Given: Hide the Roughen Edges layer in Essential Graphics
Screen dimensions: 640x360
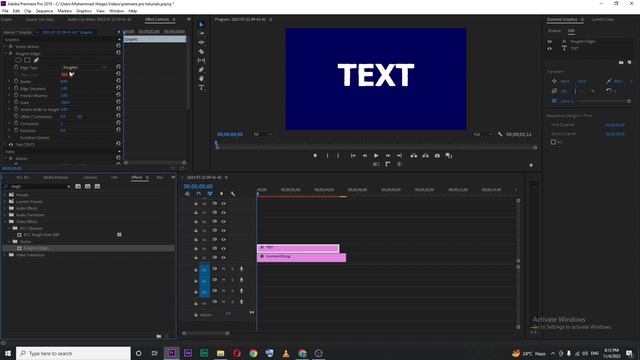Looking at the screenshot, I should 549,42.
